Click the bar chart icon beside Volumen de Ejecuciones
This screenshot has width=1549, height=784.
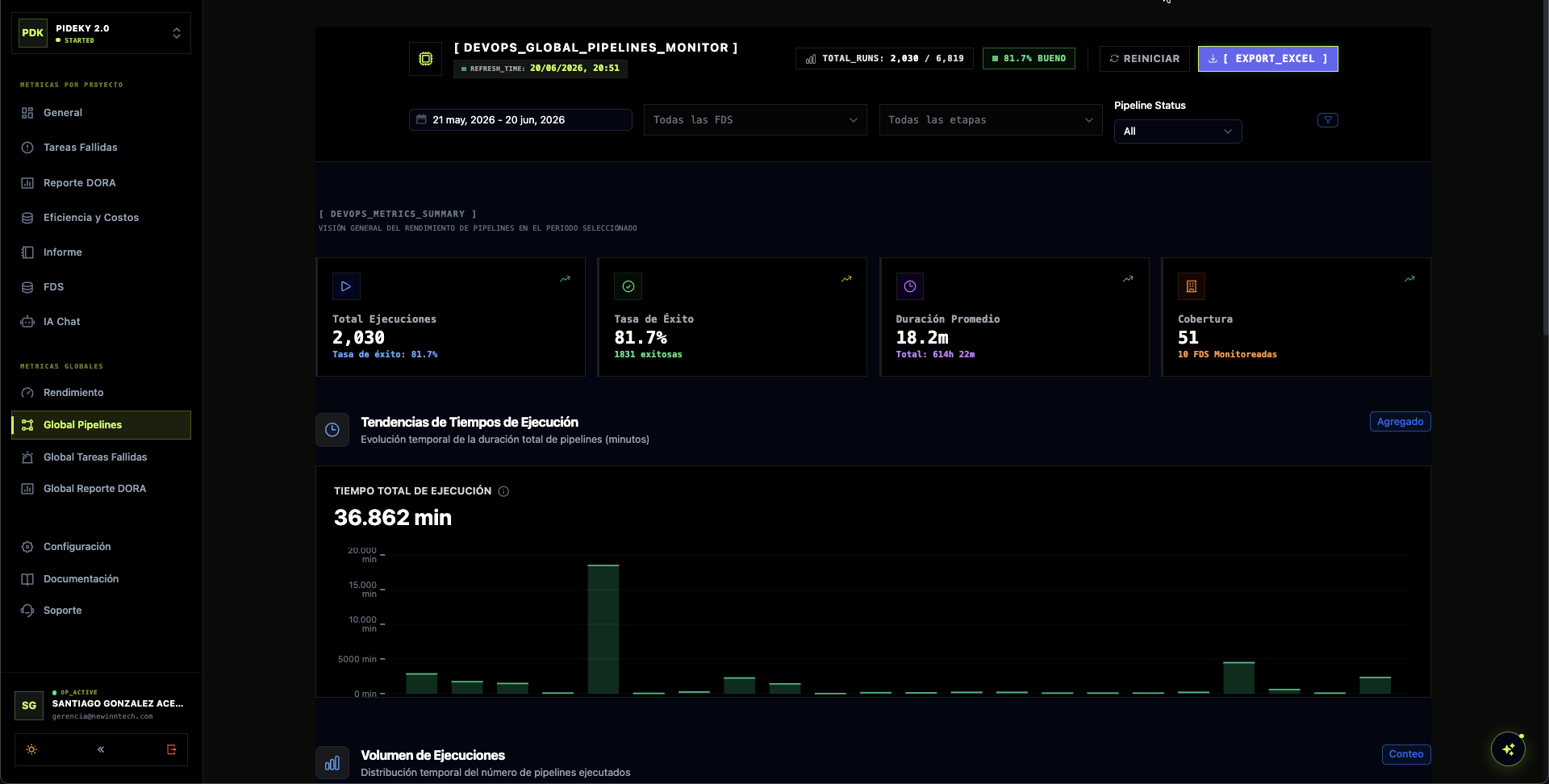[x=332, y=763]
